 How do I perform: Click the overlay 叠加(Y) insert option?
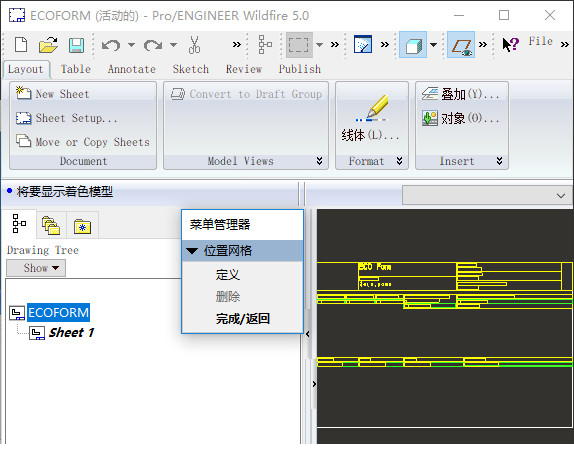tap(461, 94)
